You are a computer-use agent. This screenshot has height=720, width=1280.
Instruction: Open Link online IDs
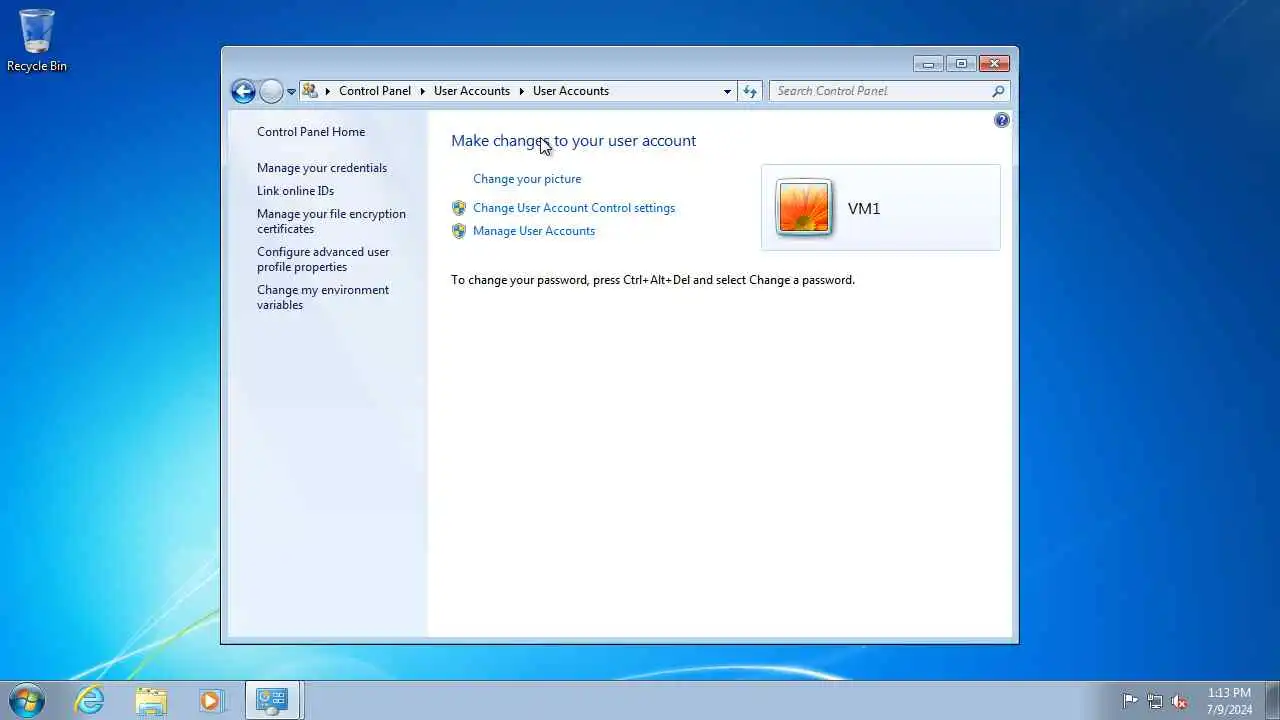point(295,191)
